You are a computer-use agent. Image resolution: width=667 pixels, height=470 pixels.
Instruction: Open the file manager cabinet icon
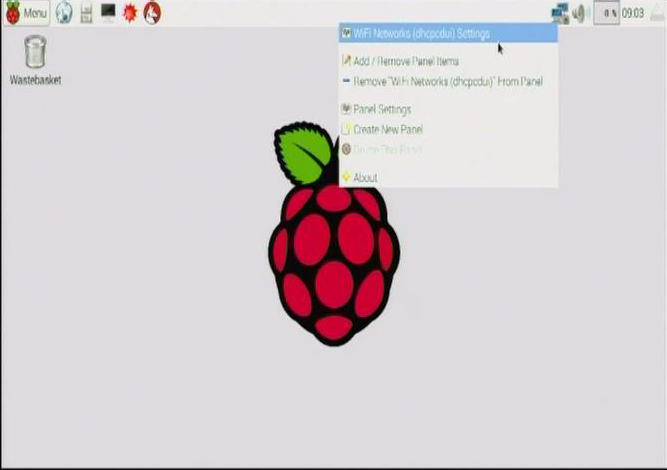[86, 13]
